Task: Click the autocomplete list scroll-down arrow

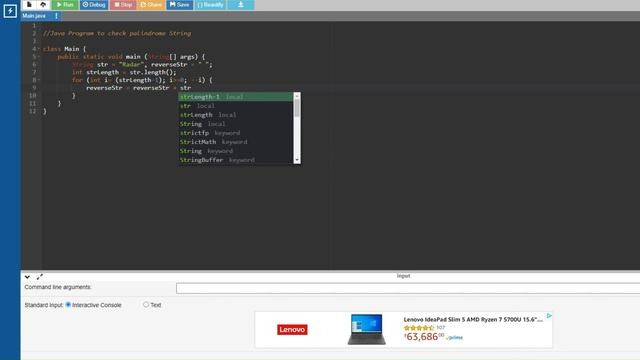Action: pos(297,160)
